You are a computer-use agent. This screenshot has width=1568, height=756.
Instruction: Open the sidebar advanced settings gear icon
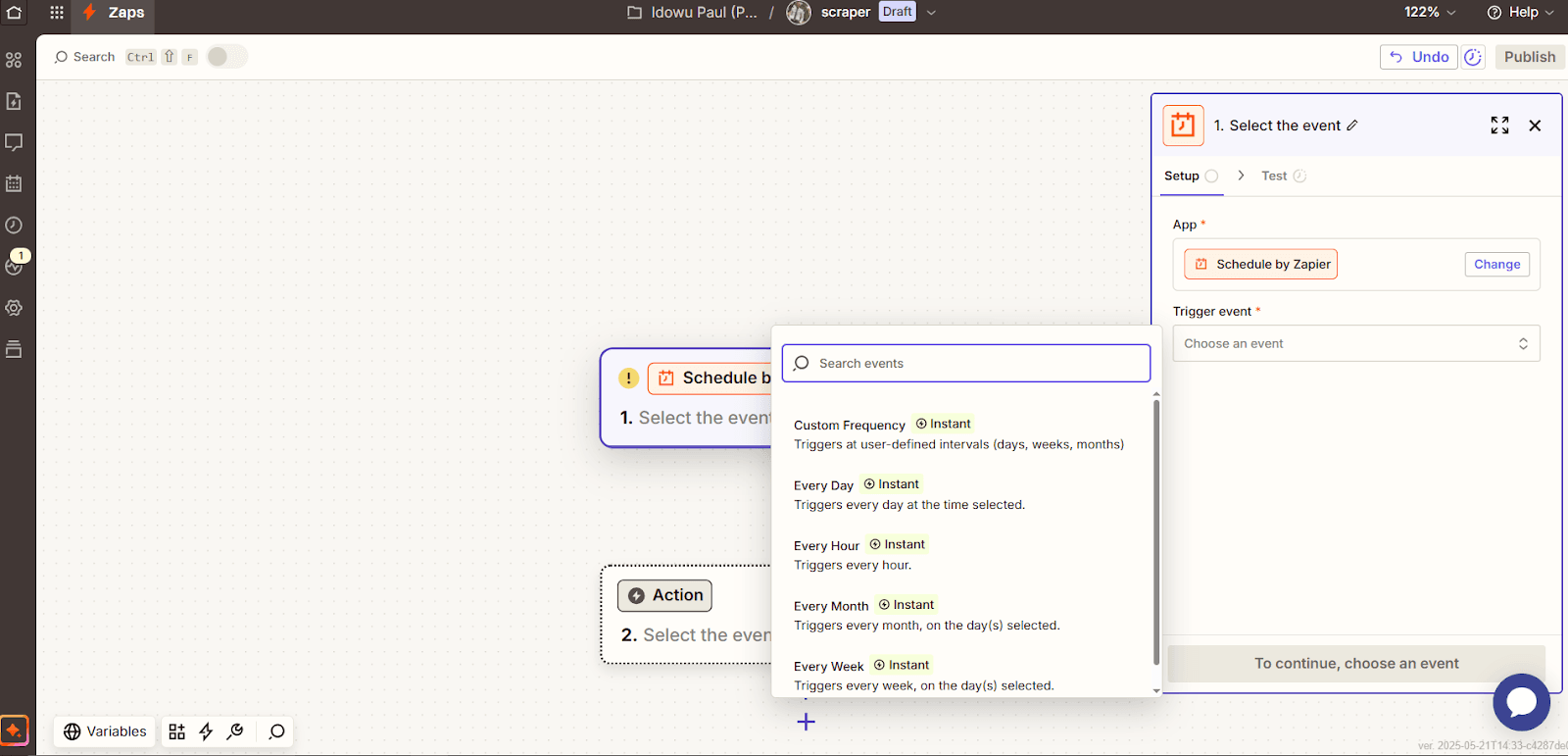(14, 308)
